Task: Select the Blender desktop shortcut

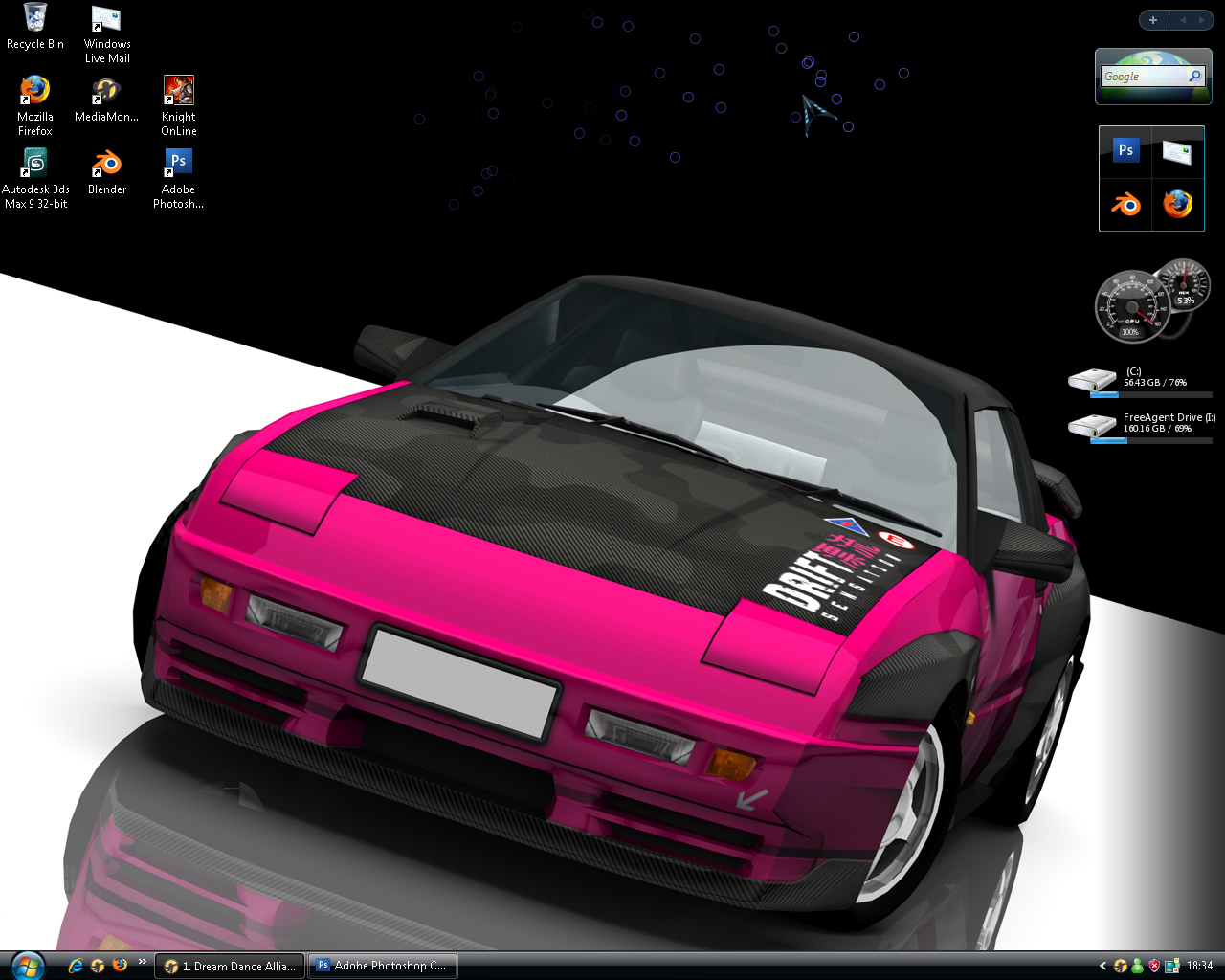Action: (107, 171)
